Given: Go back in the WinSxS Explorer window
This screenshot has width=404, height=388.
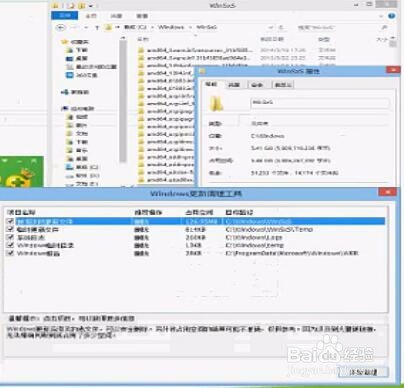Looking at the screenshot, I should [60, 28].
